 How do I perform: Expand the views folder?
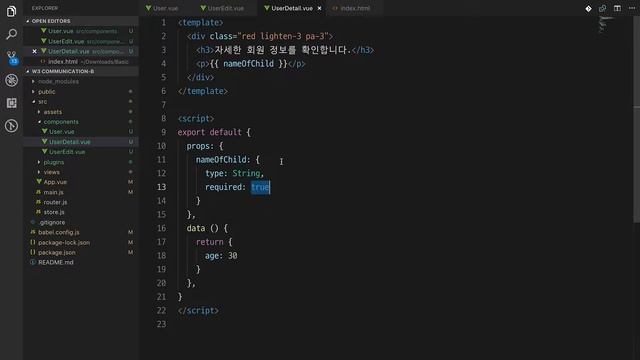pyautogui.click(x=81, y=172)
